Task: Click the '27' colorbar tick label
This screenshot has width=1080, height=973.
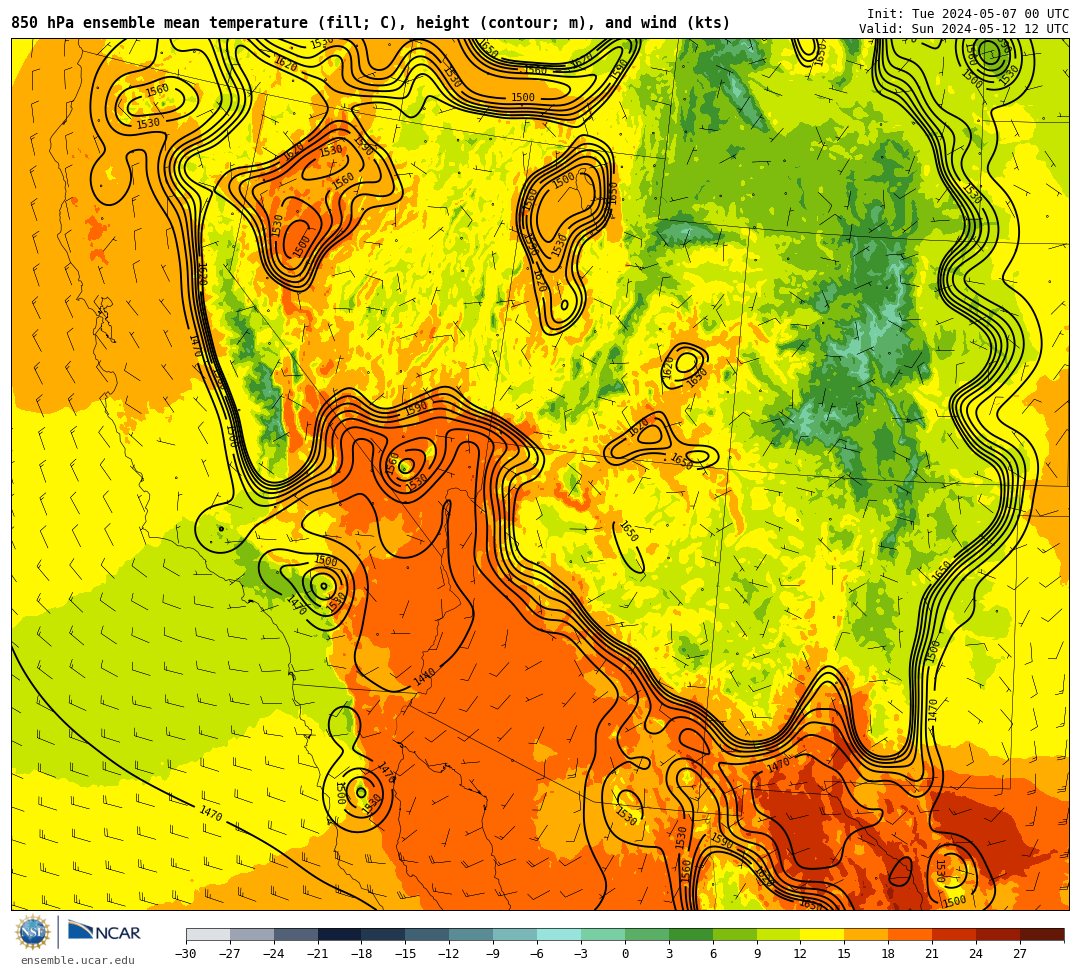Action: [x=1020, y=954]
